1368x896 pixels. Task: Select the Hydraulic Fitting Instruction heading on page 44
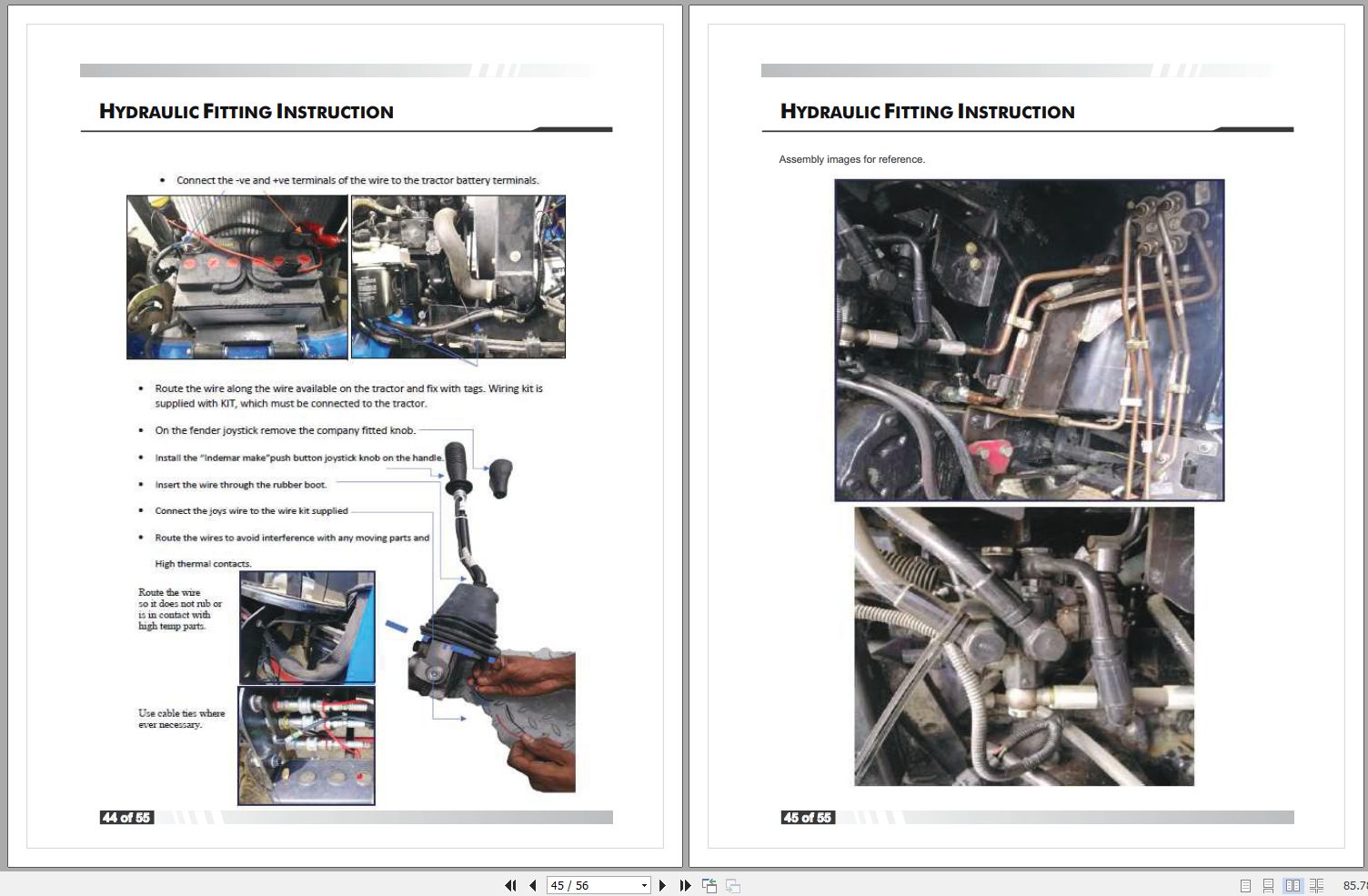coord(246,111)
